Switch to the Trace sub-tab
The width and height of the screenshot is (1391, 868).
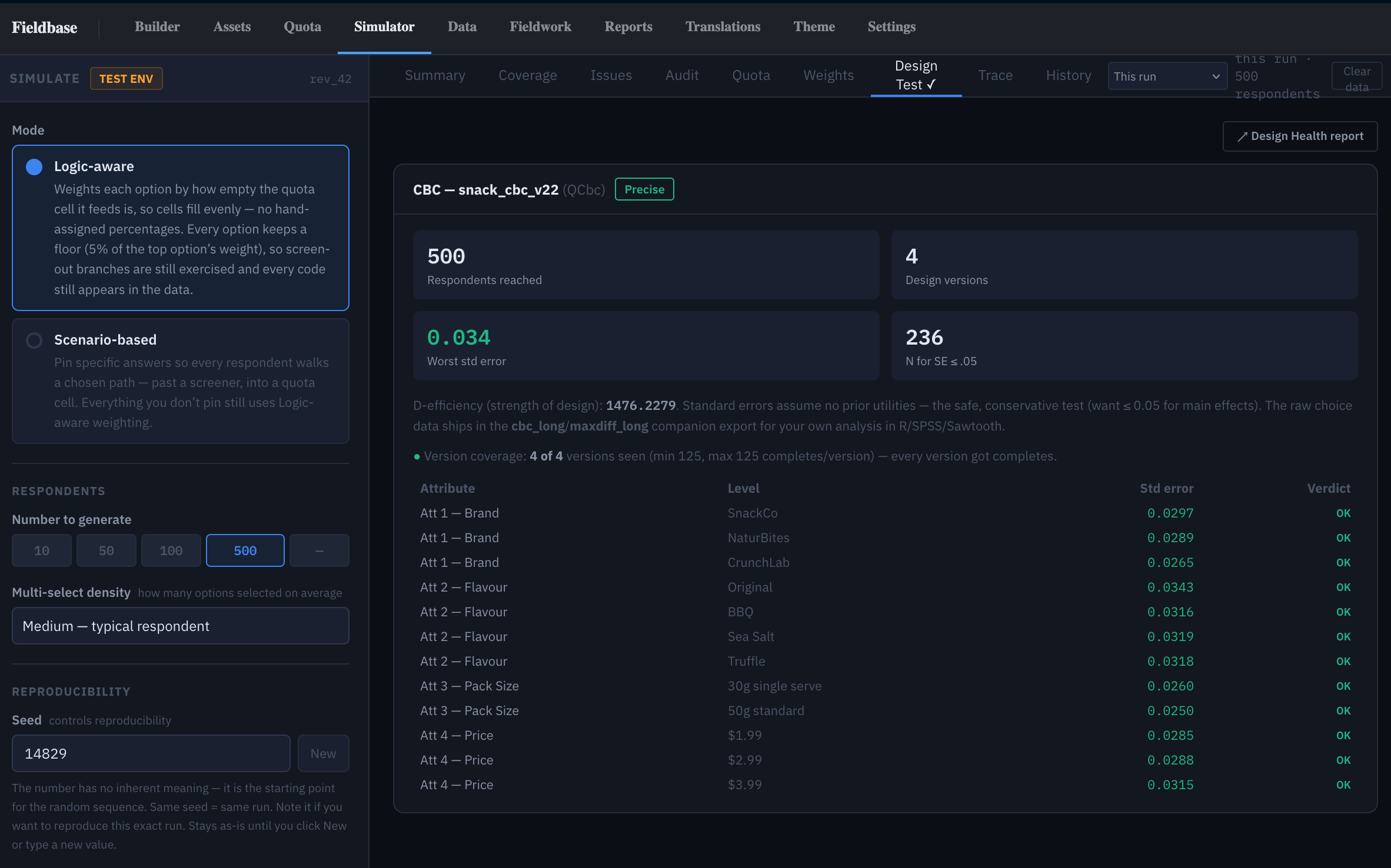pyautogui.click(x=995, y=76)
